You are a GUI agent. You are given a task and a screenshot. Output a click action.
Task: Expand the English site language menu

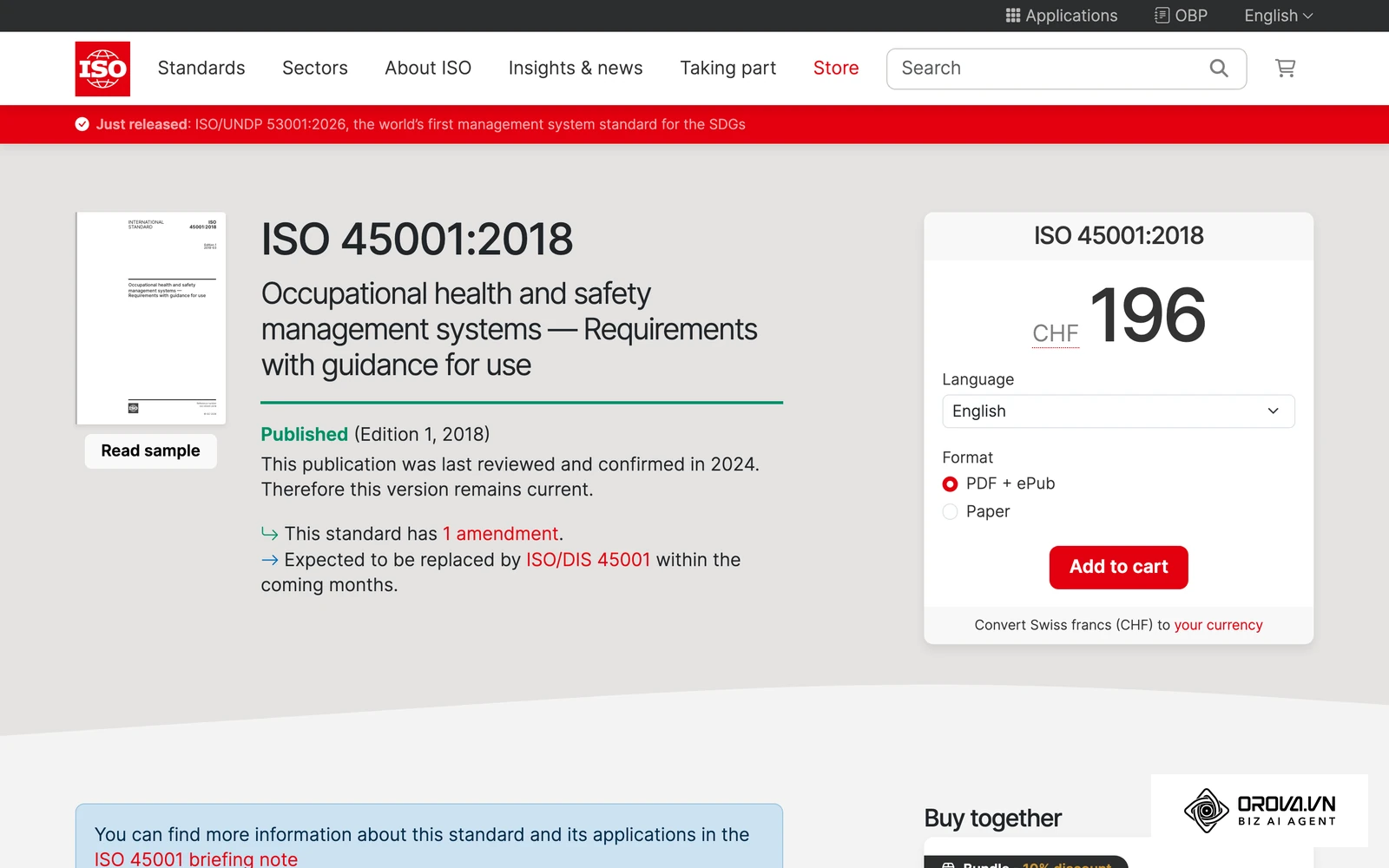coord(1278,16)
